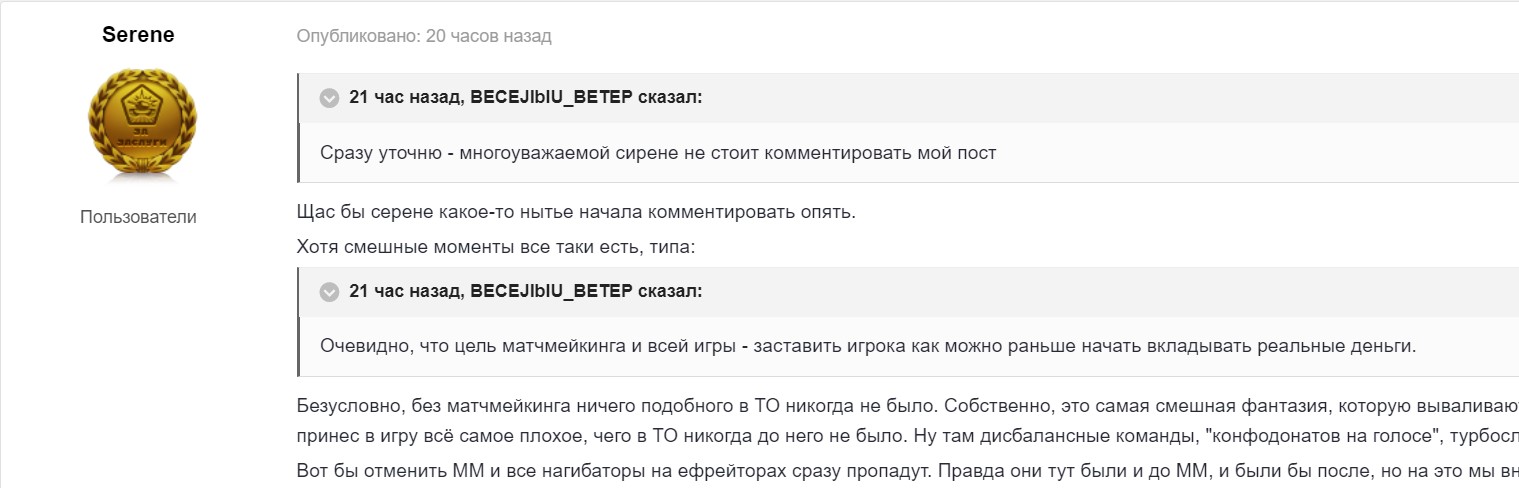
Task: Click the line starting 'Щас бы серене'
Action: (576, 214)
